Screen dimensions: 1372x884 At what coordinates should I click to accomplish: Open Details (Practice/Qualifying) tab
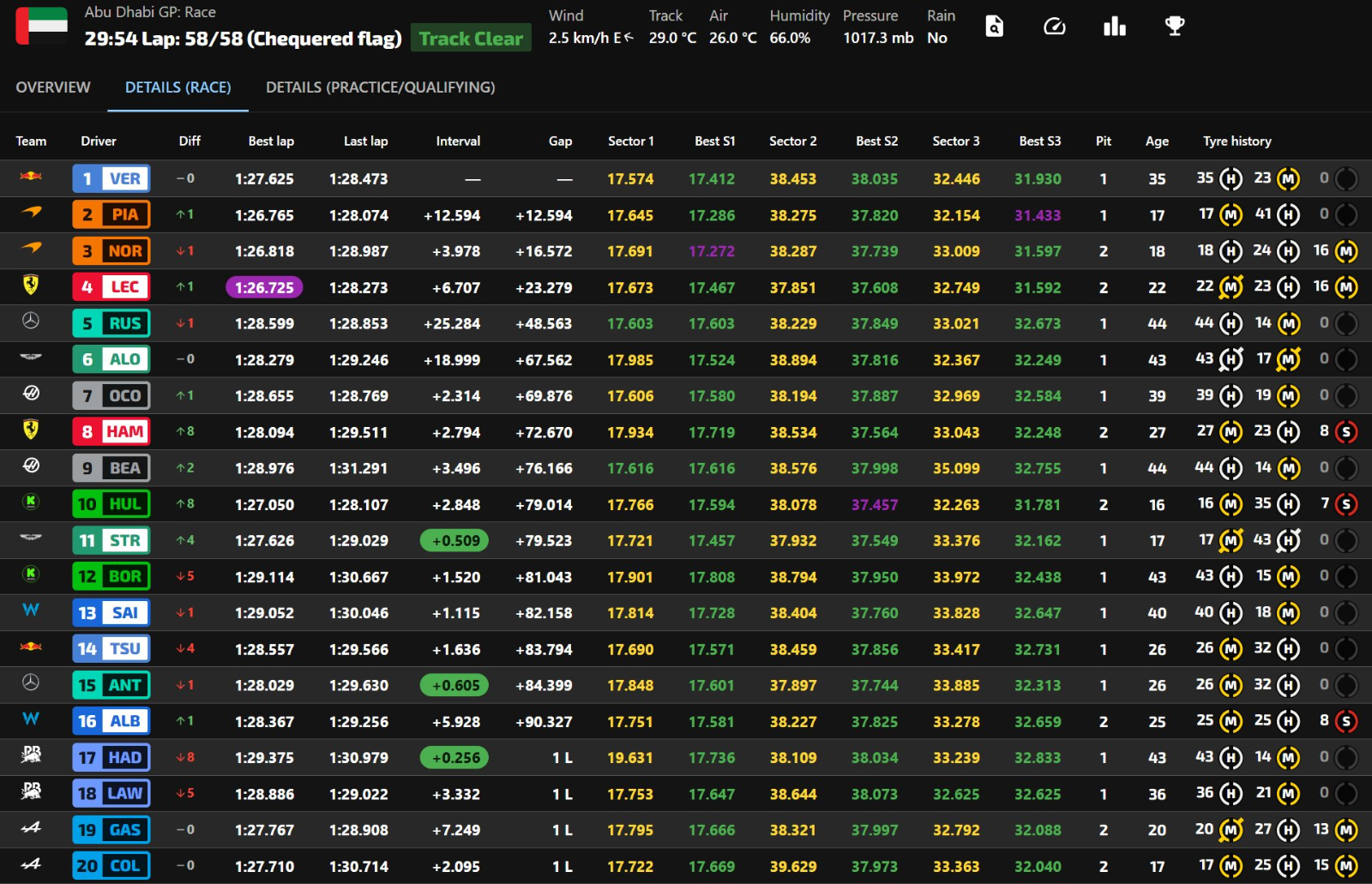click(x=380, y=87)
